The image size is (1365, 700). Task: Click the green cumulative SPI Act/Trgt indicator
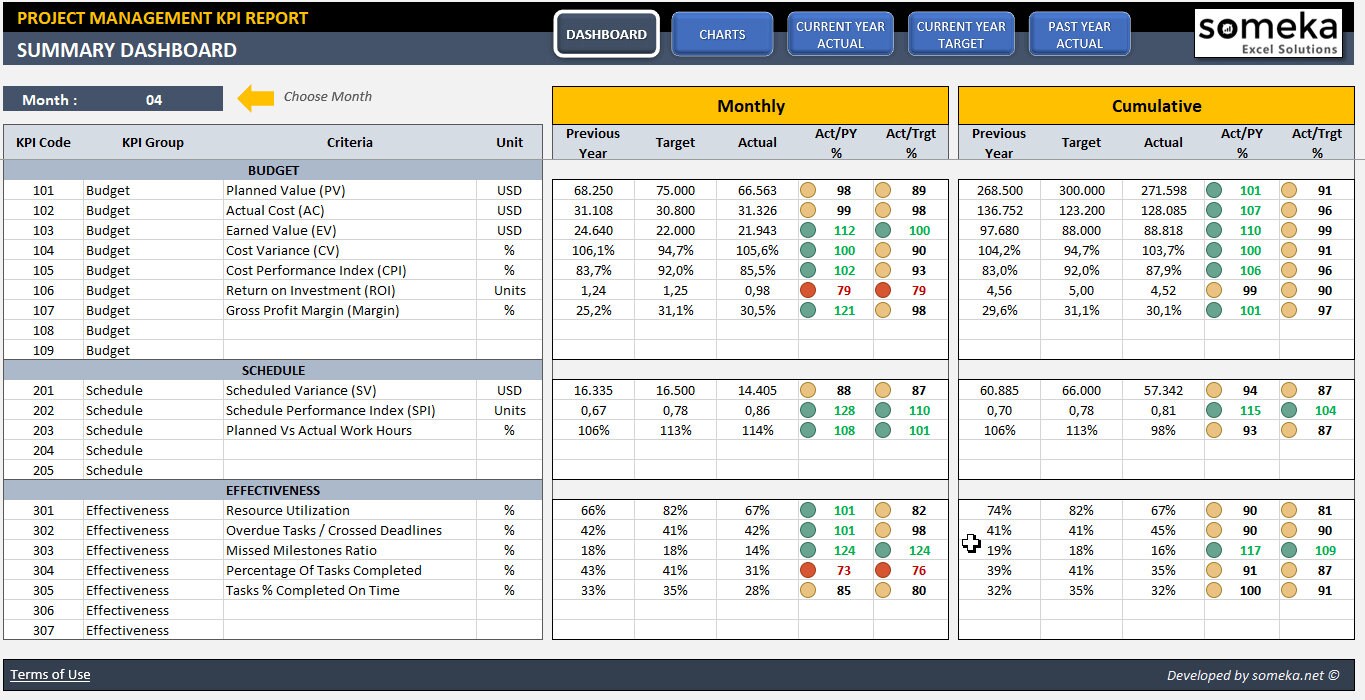click(x=1289, y=410)
